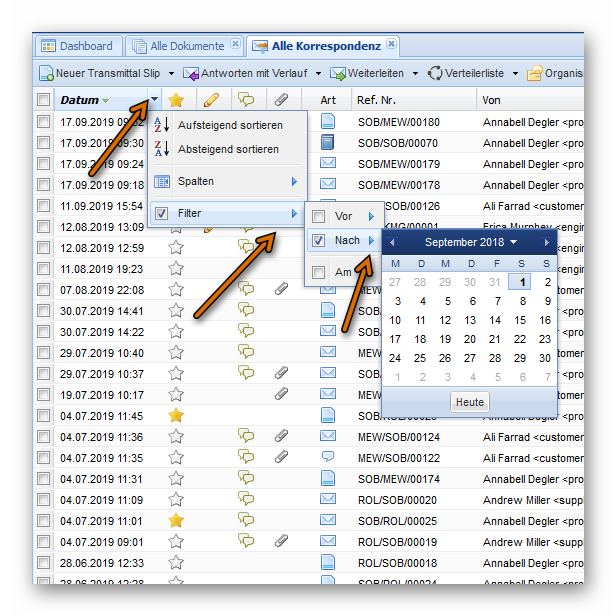Click the star icon column header
The width and height of the screenshot is (616, 616).
(176, 100)
